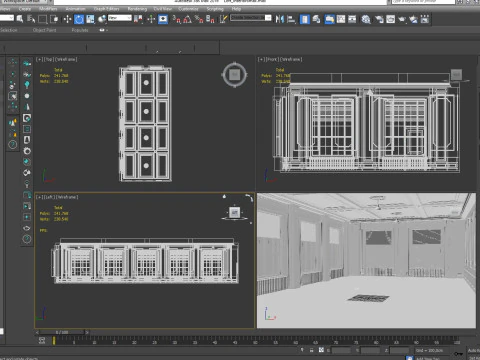Open the Autodesk A360 gallery icon
Screen dimensions: 480x360
pos(425,19)
